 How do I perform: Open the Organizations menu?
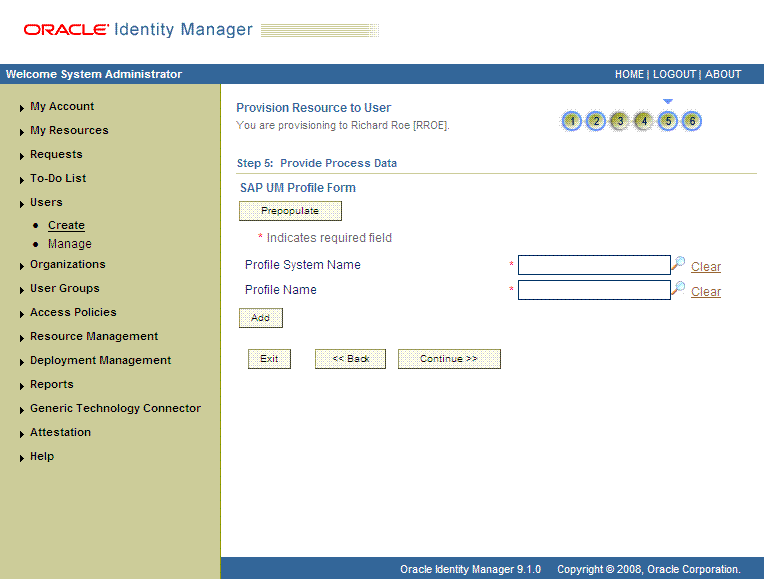68,264
